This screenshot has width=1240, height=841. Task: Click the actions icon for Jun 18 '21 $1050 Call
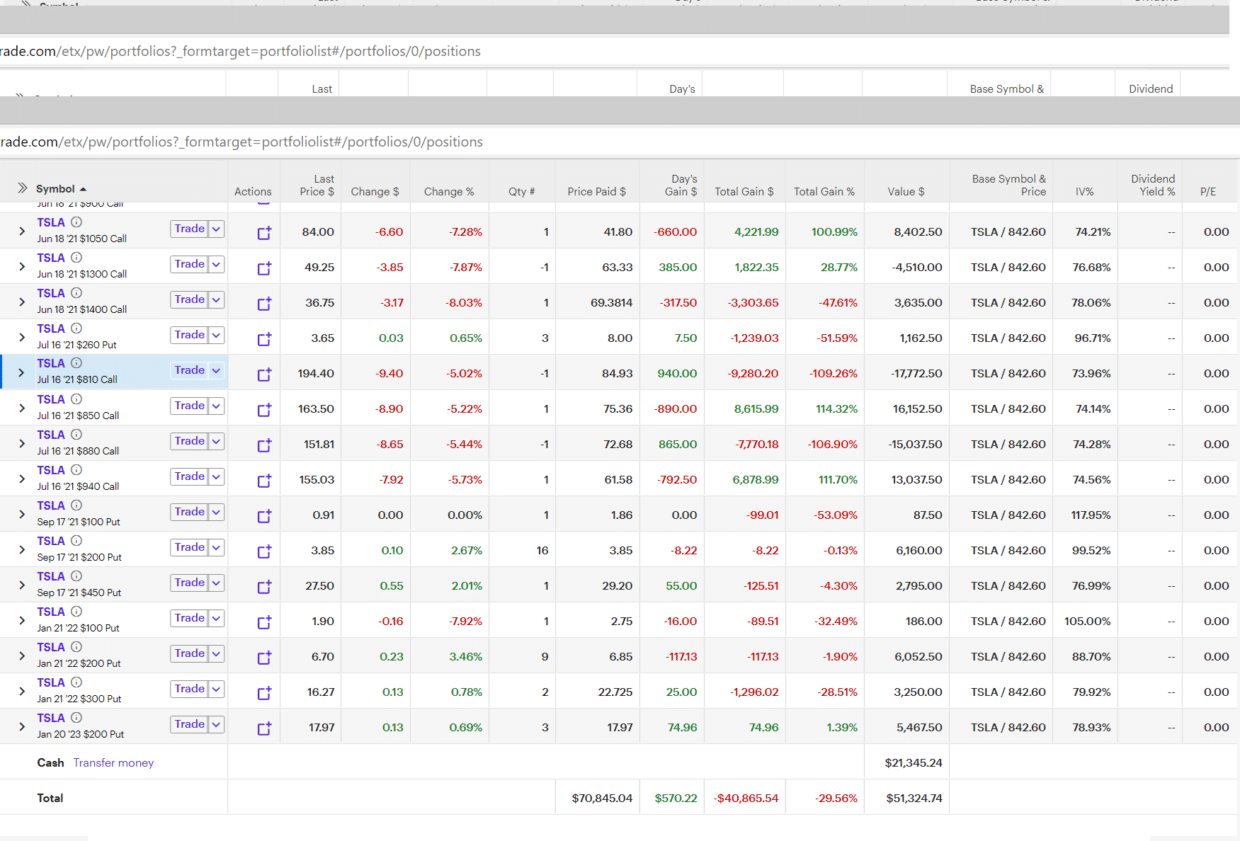[264, 233]
